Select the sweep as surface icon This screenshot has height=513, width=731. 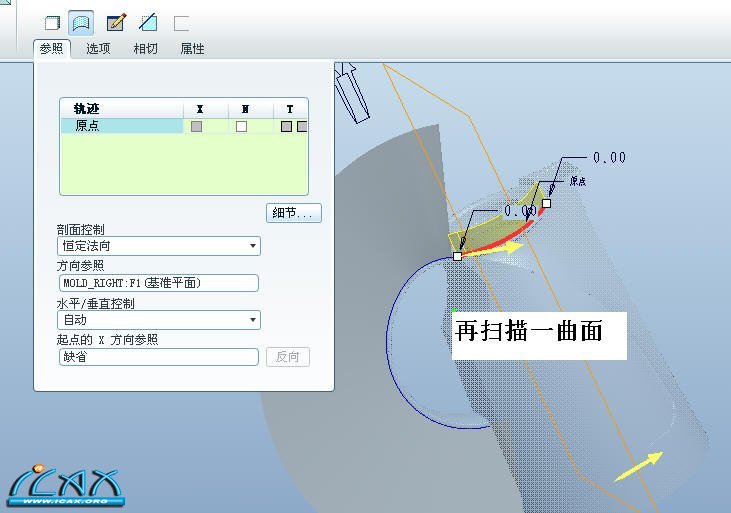(x=81, y=23)
